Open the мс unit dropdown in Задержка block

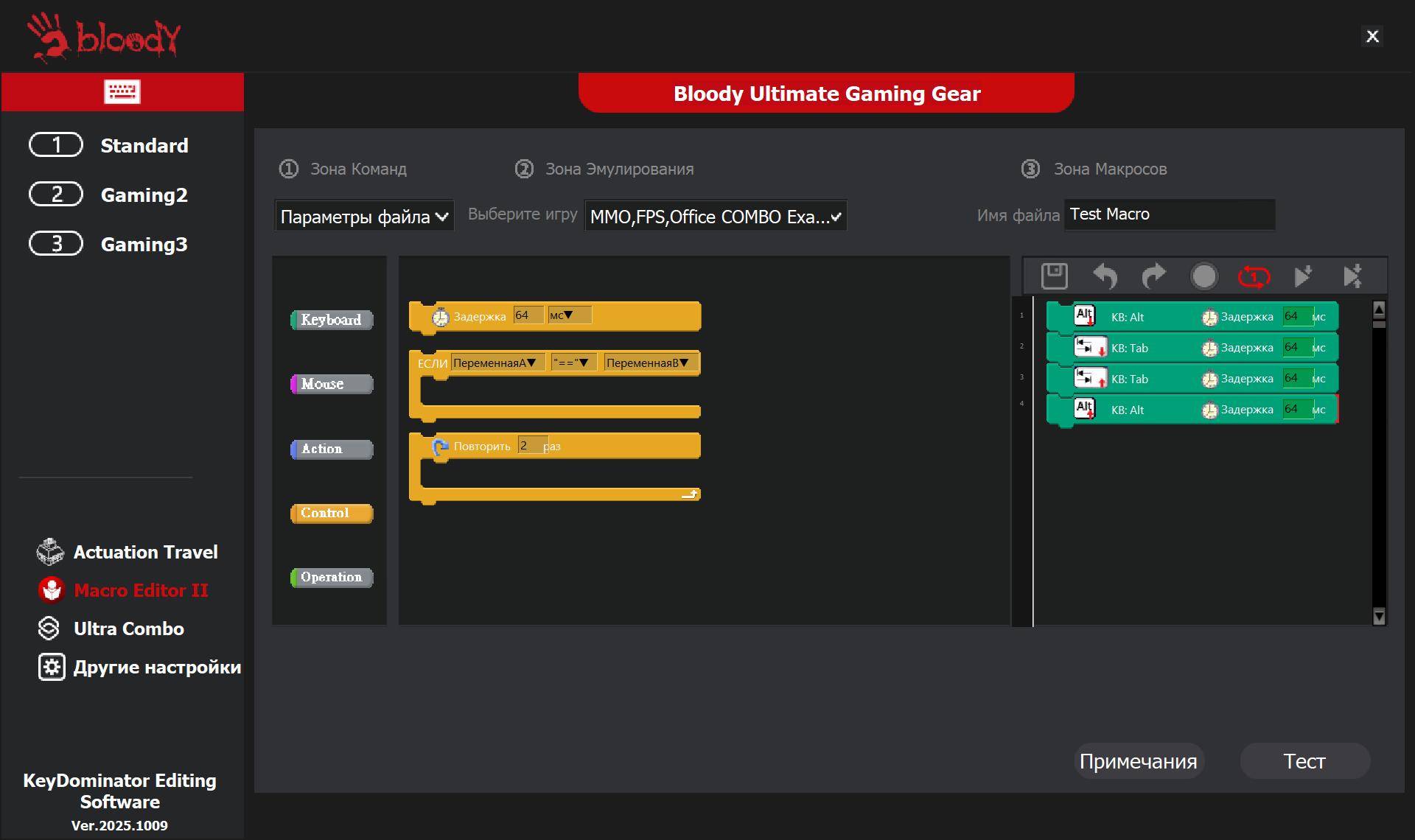[569, 315]
